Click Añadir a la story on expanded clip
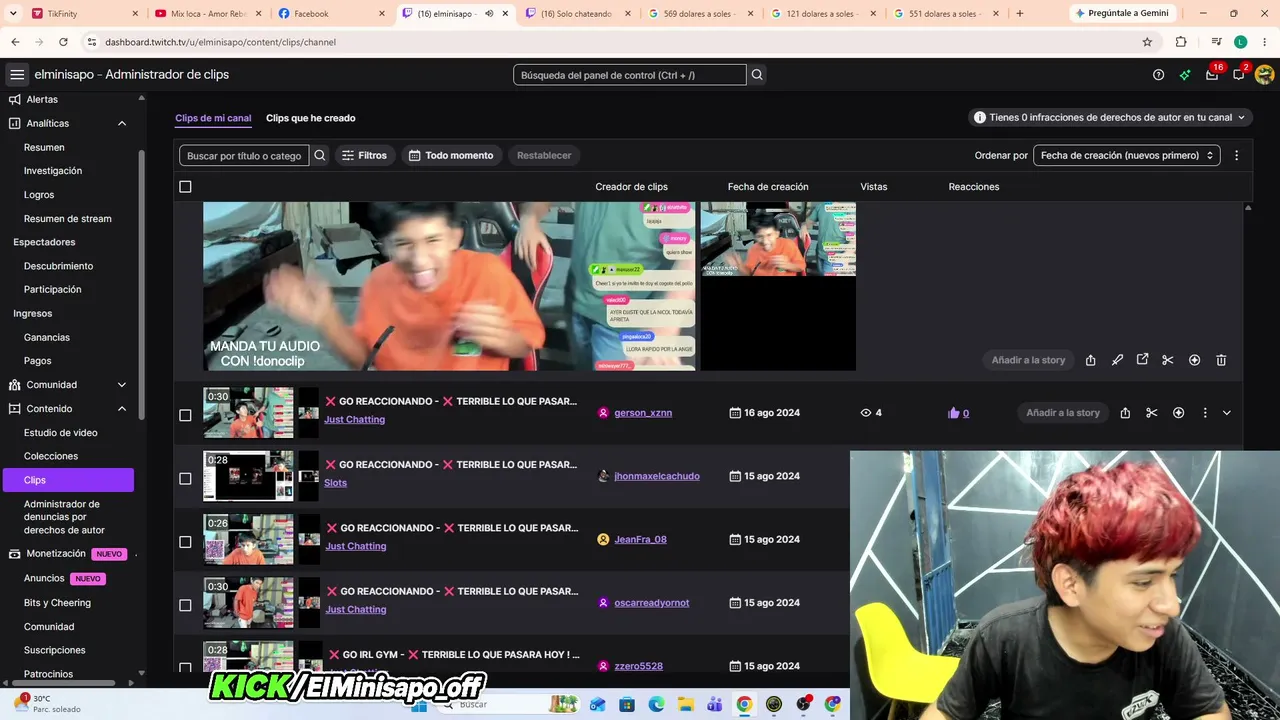 click(1028, 360)
